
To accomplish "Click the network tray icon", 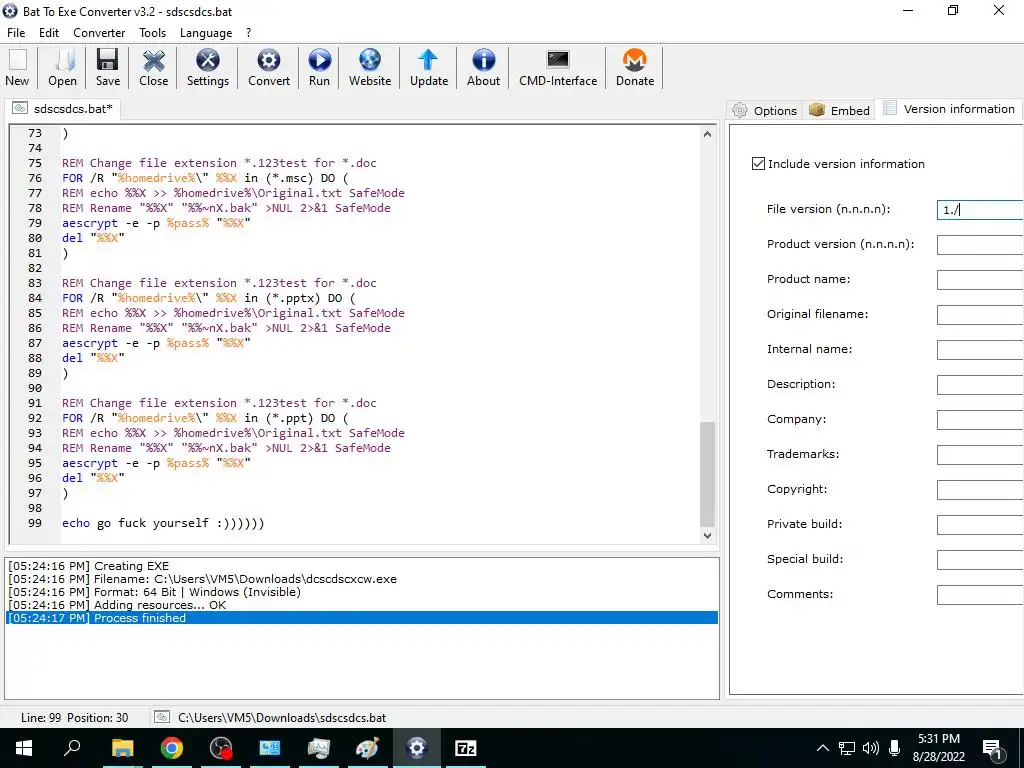I will pos(847,748).
